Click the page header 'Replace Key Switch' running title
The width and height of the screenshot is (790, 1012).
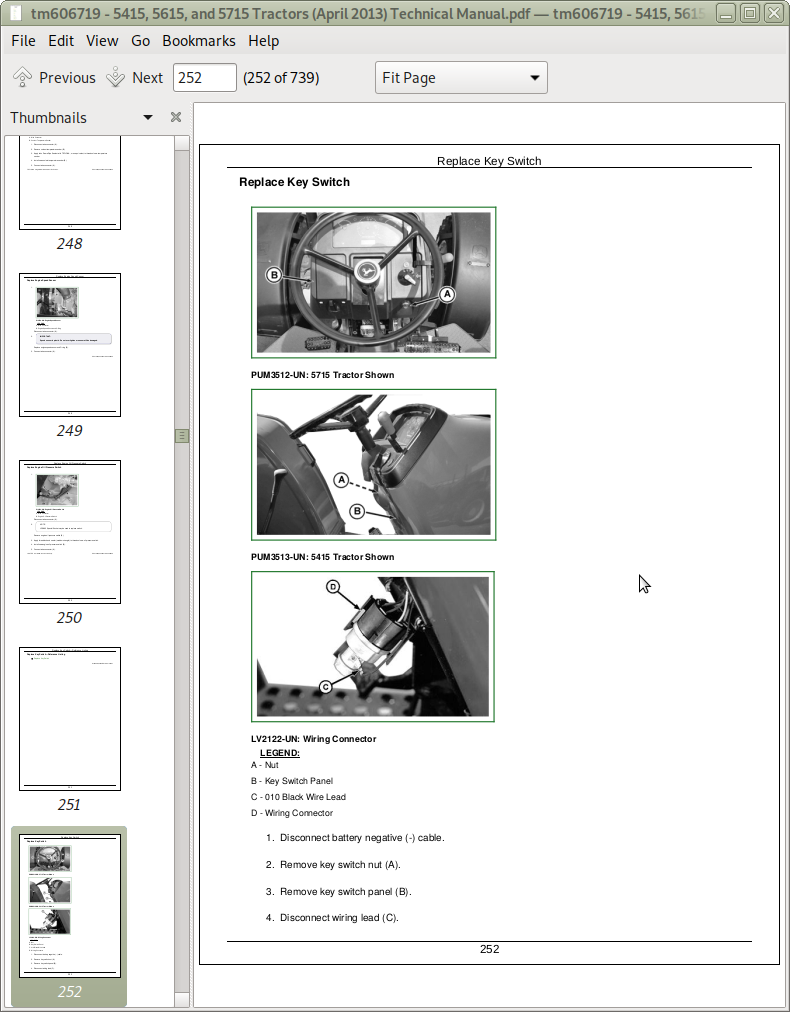[x=489, y=161]
